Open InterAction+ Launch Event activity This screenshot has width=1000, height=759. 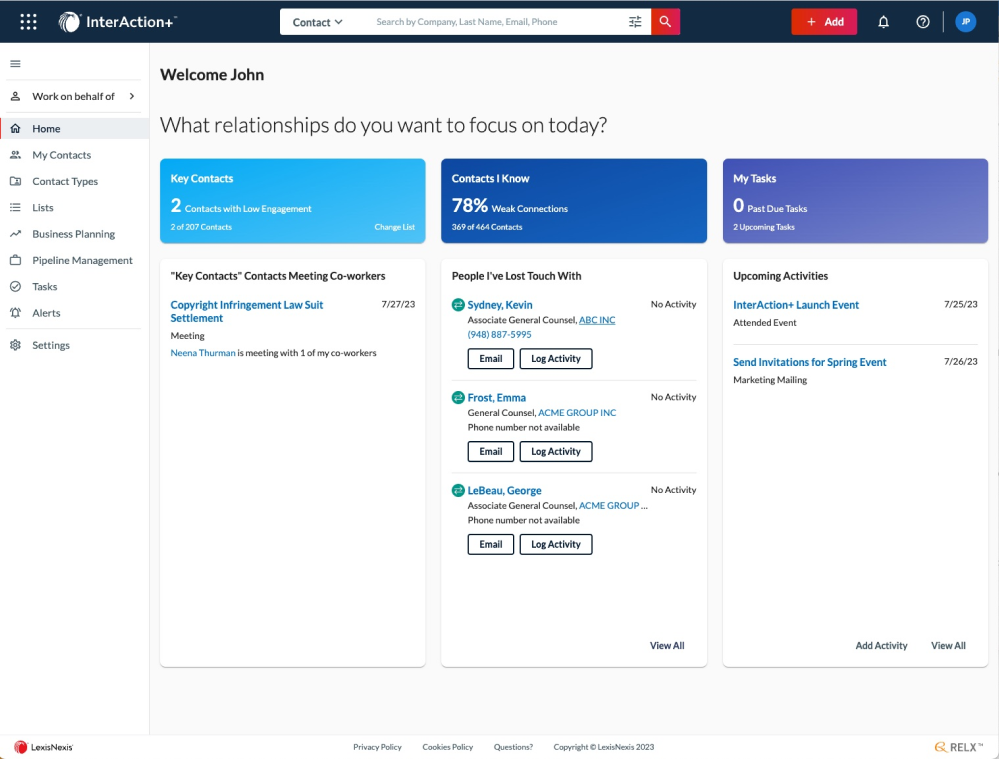pos(796,305)
